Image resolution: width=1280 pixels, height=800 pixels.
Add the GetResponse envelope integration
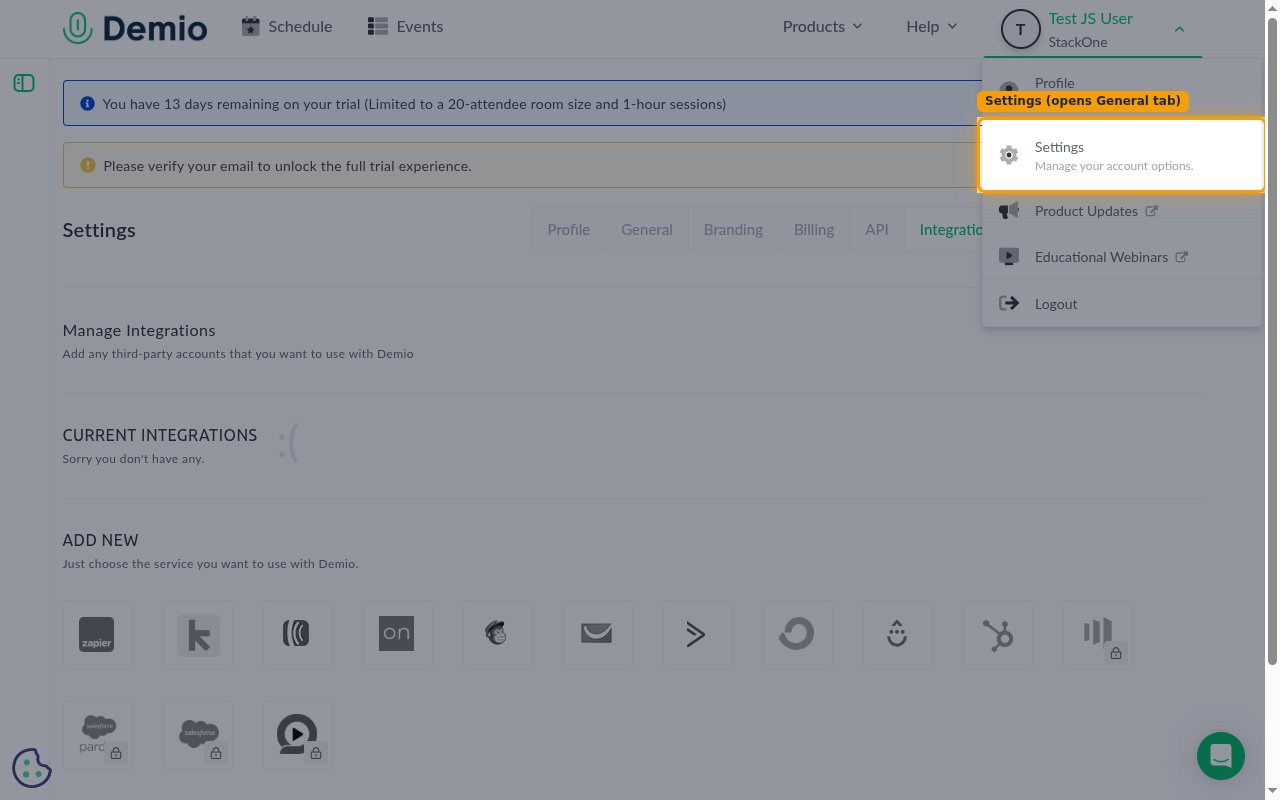point(598,635)
